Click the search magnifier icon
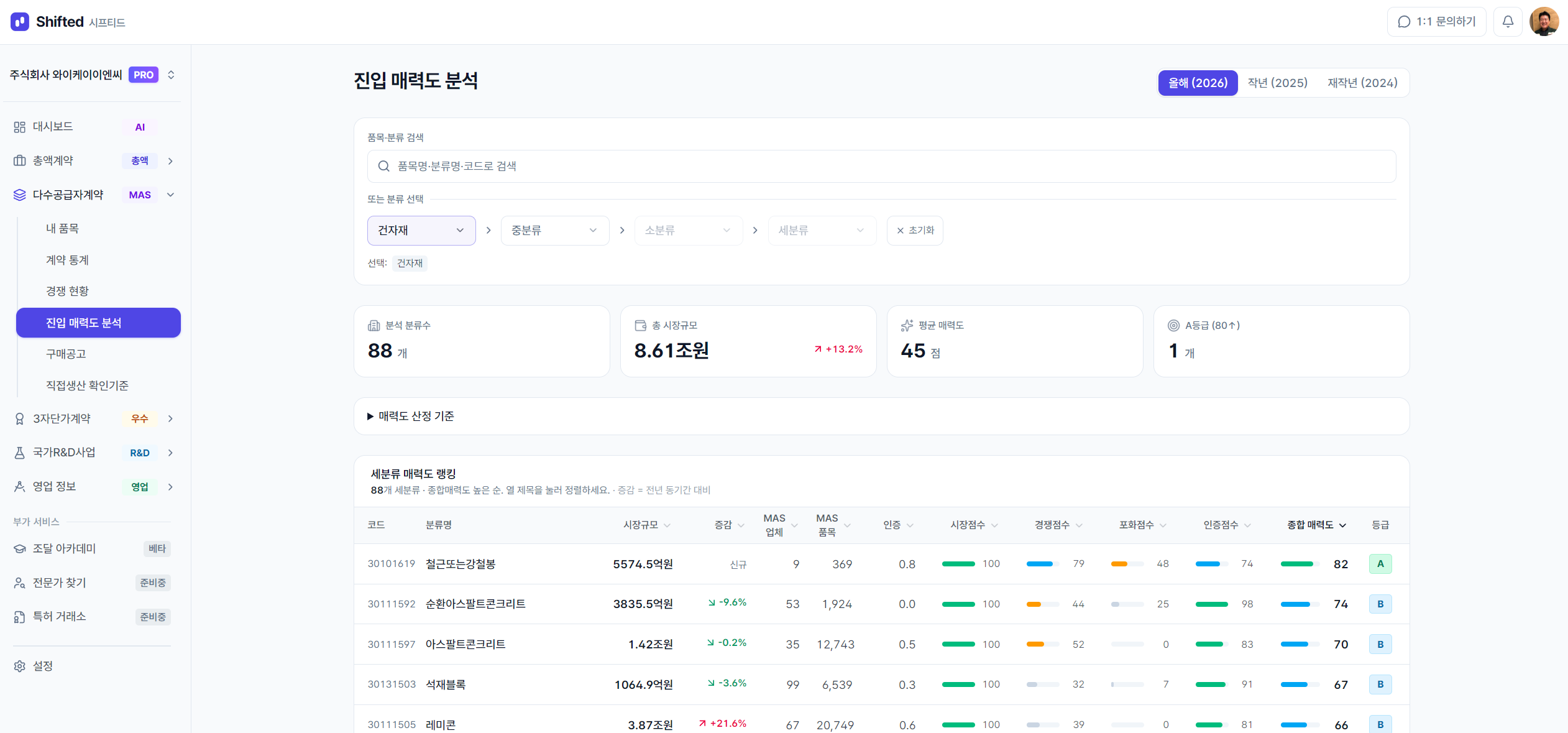The height and width of the screenshot is (733, 1568). point(384,166)
